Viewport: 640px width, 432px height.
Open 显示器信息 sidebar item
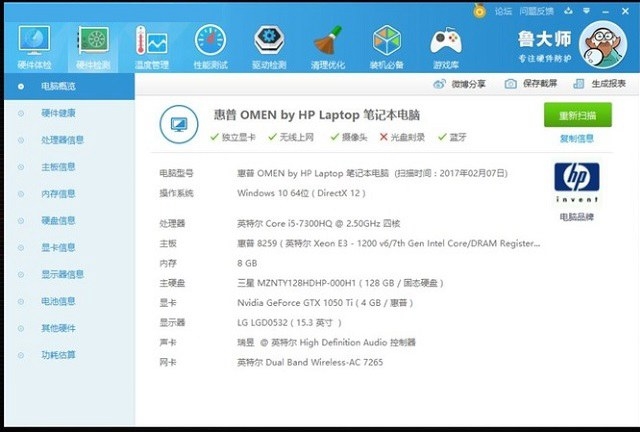tap(62, 274)
